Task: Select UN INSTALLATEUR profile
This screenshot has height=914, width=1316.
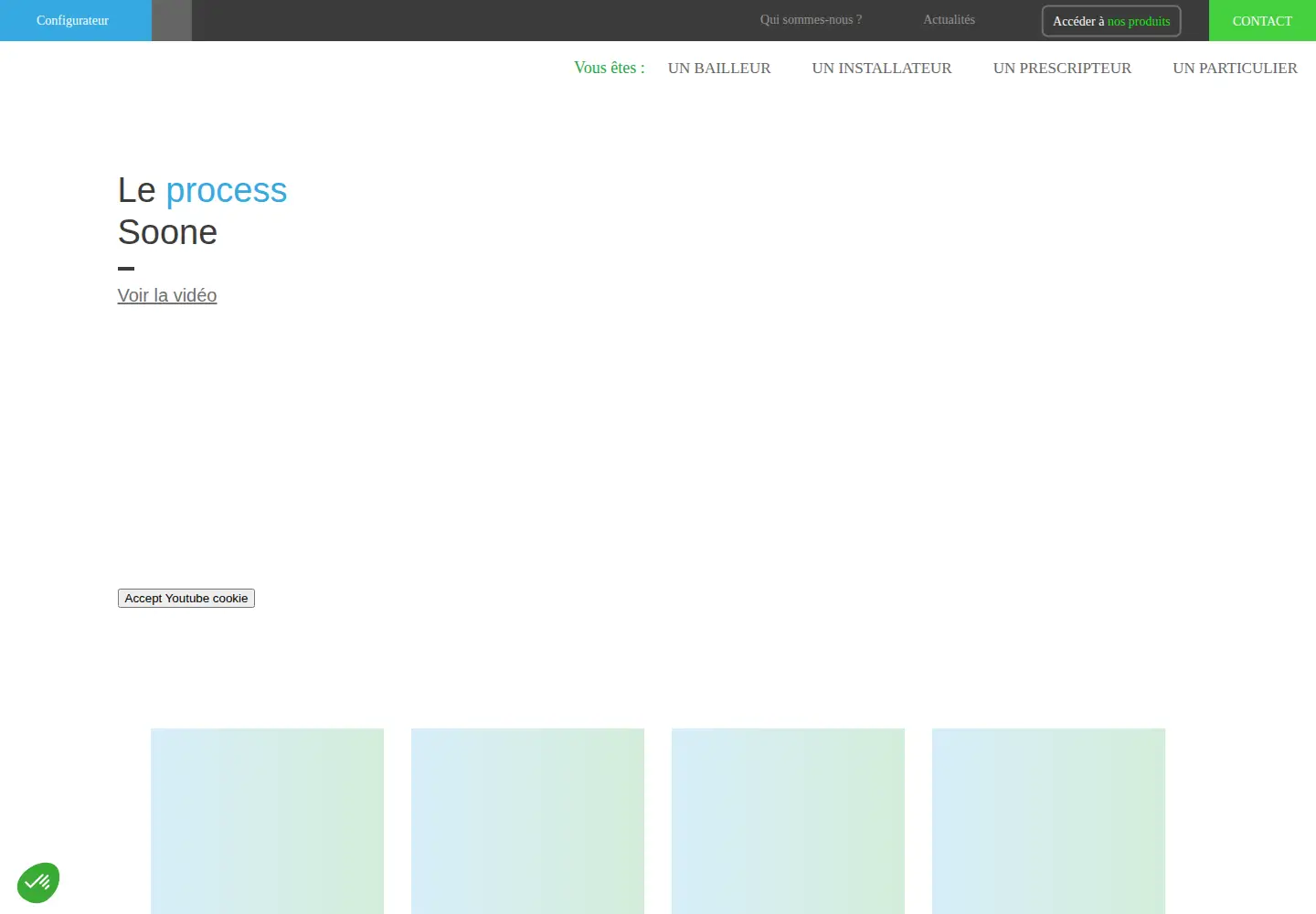Action: pos(882,68)
